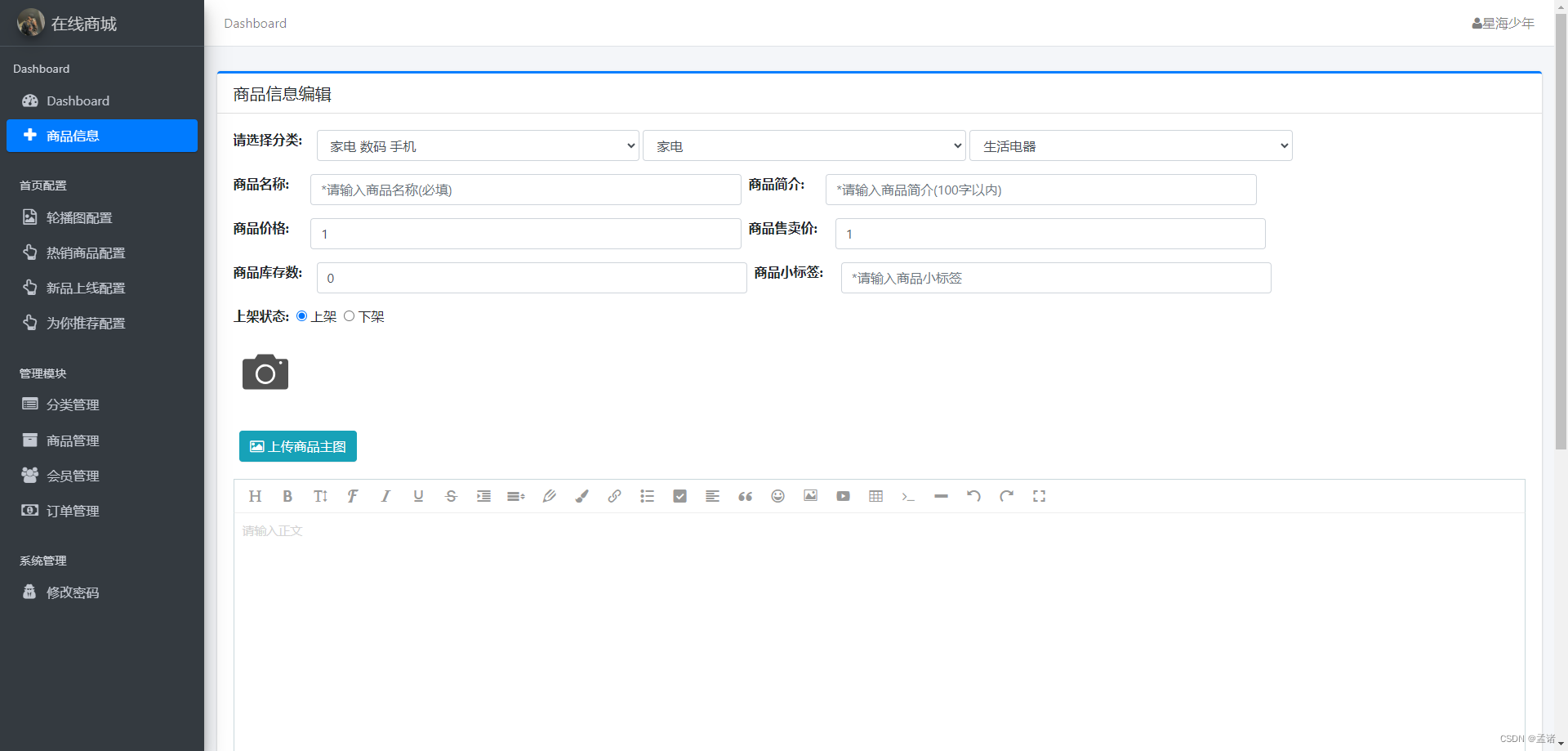
Task: Toggle underline formatting
Action: pos(418,496)
